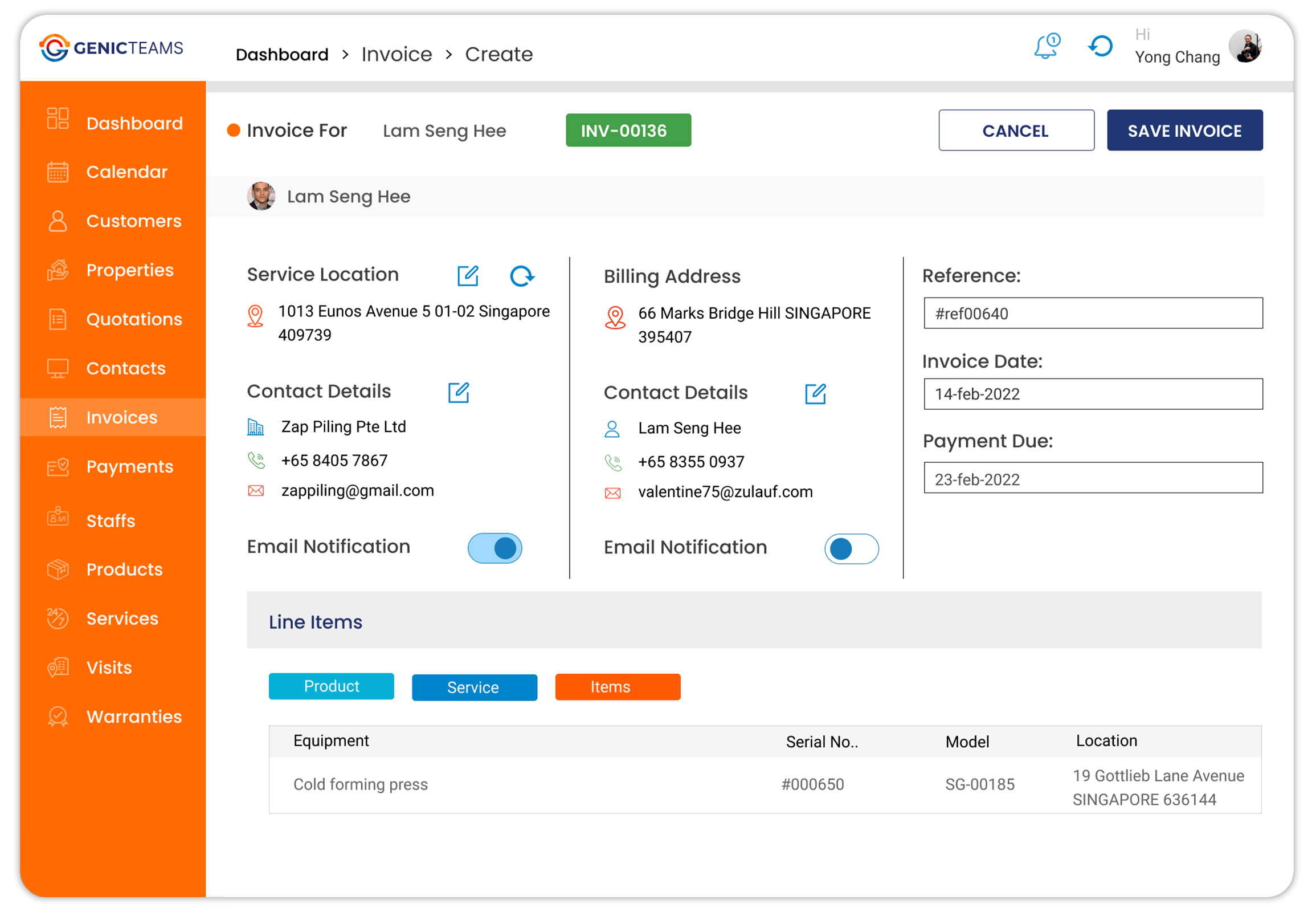Click Dashboard grid icon in sidebar
1316x912 pixels.
tap(58, 119)
